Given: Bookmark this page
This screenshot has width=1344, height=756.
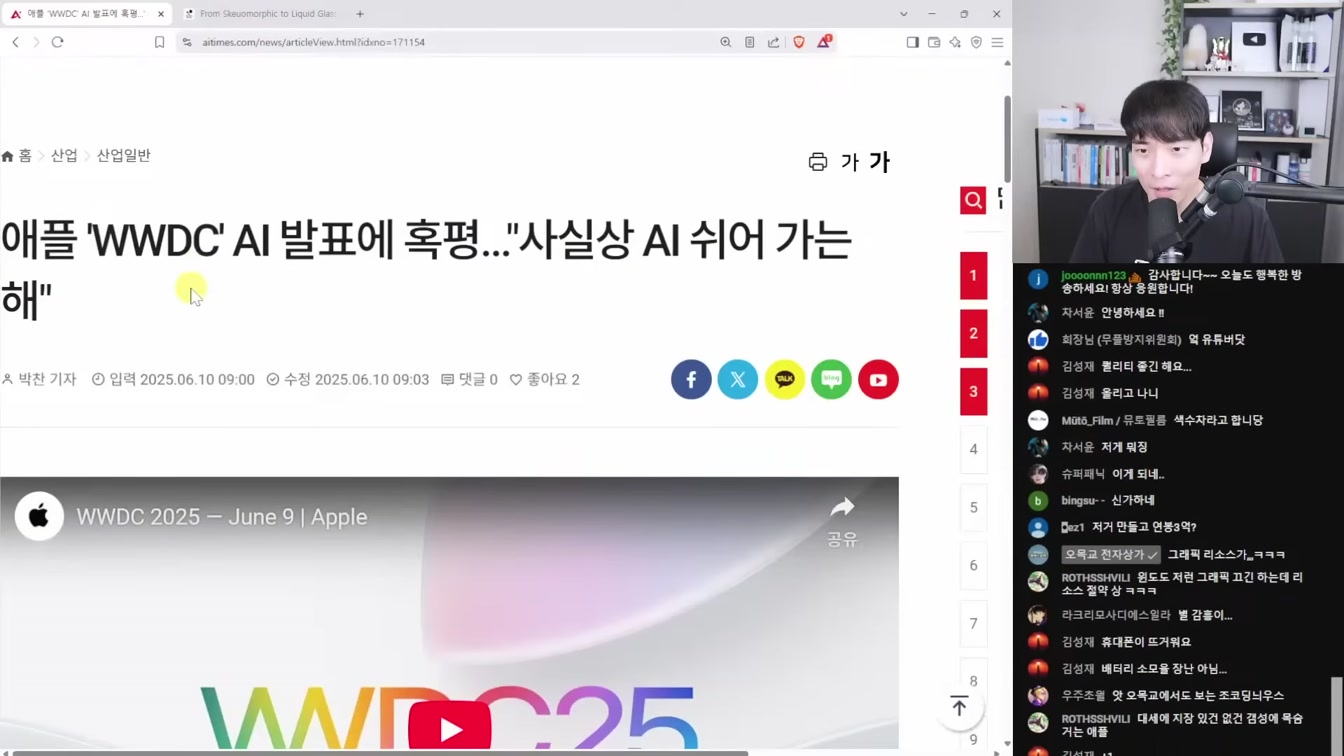Looking at the screenshot, I should click(x=159, y=42).
